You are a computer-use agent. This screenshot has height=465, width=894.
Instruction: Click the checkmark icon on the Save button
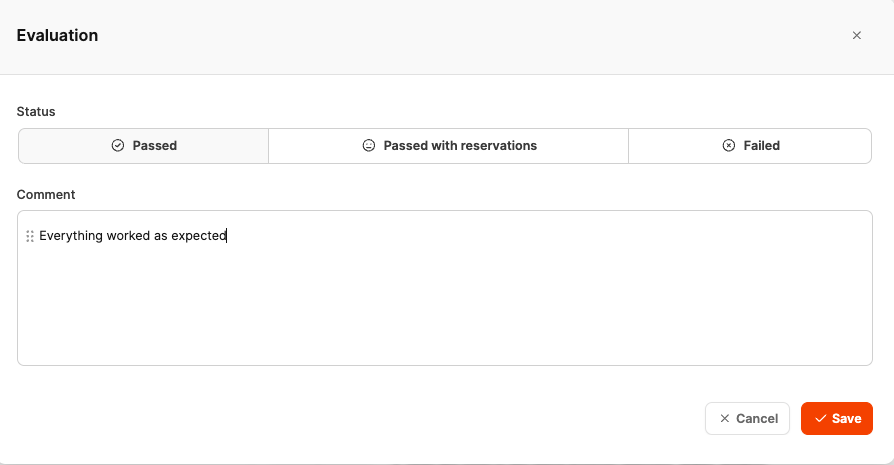tap(820, 419)
